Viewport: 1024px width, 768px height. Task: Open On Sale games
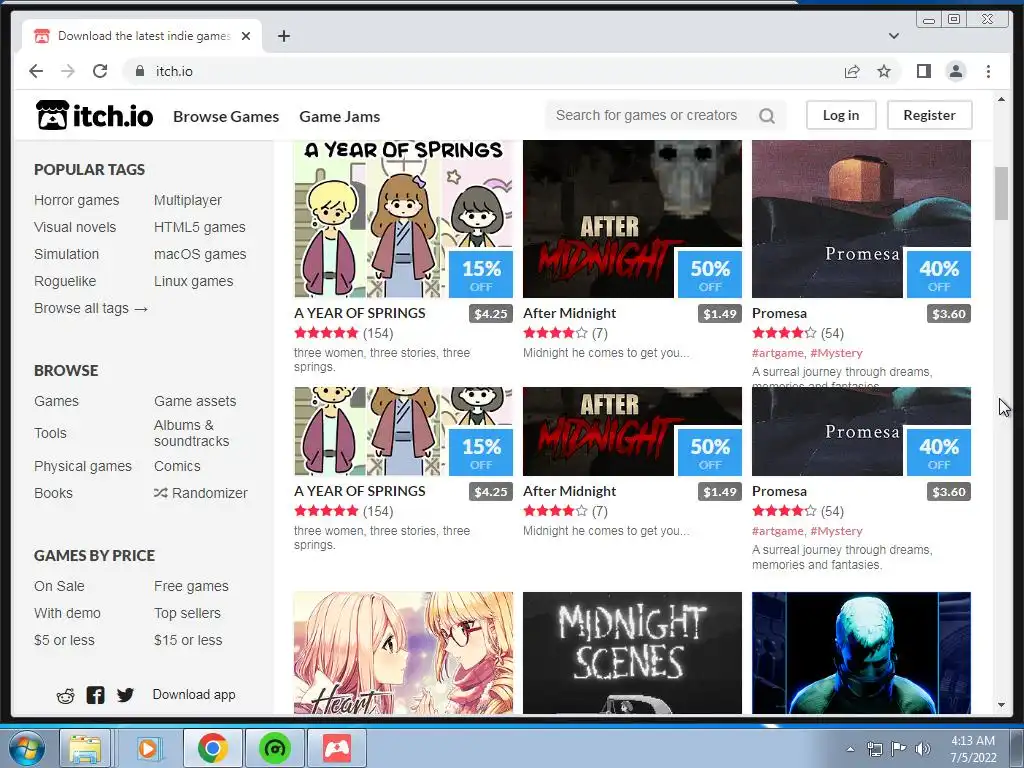coord(59,586)
